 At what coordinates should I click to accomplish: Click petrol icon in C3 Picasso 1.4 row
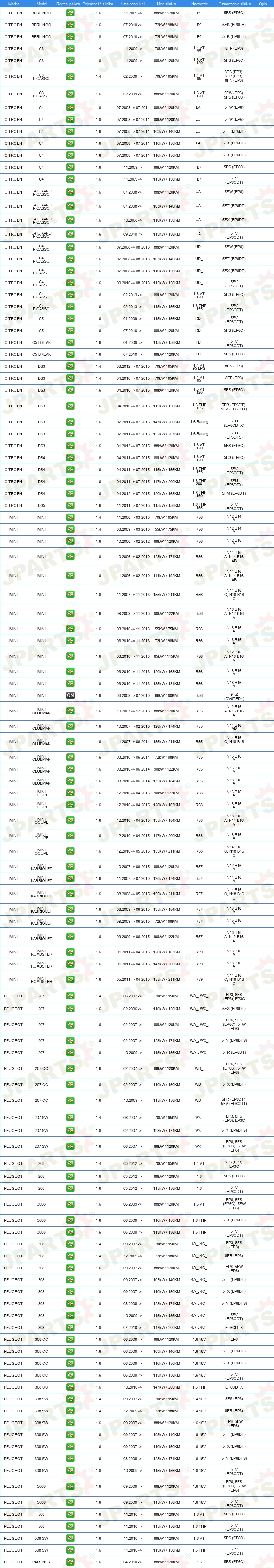point(71,77)
